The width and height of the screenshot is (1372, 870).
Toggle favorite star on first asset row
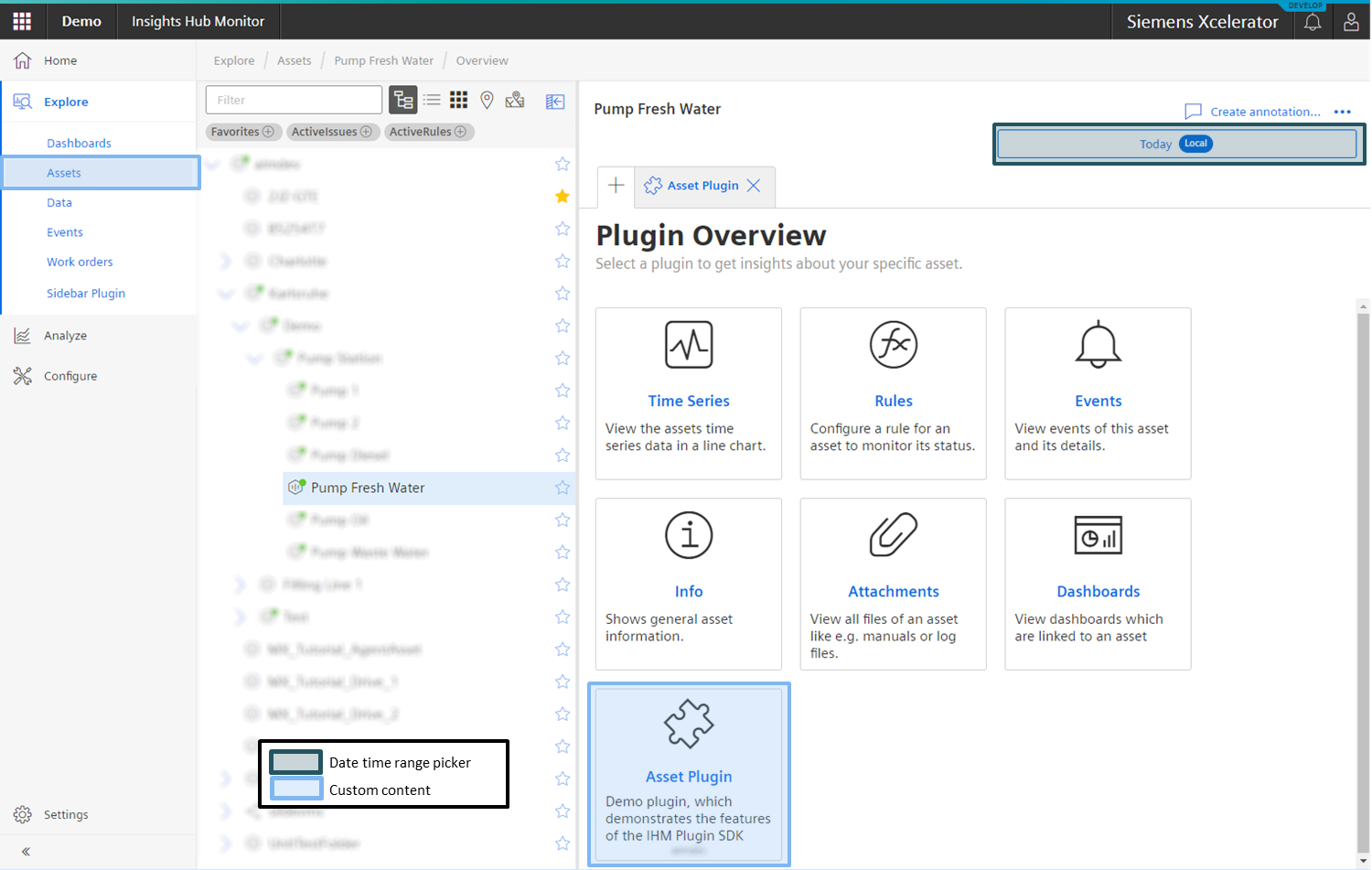(563, 164)
